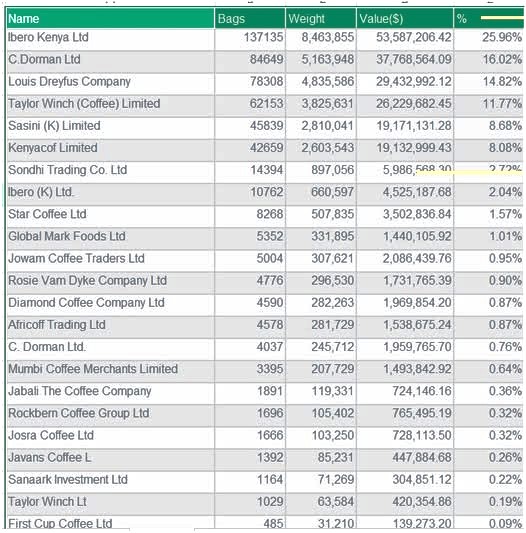The width and height of the screenshot is (526, 533).
Task: Click Sasini (K) Limited value 19,171,131.28
Action: (x=405, y=126)
